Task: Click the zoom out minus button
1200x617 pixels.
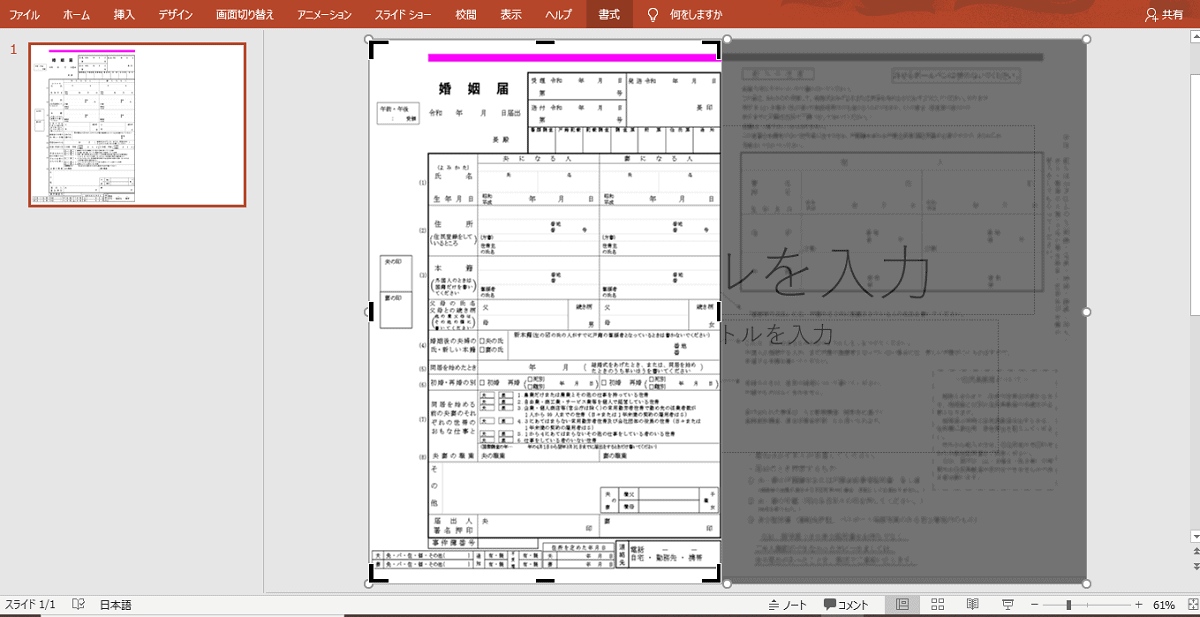Action: coord(1035,605)
